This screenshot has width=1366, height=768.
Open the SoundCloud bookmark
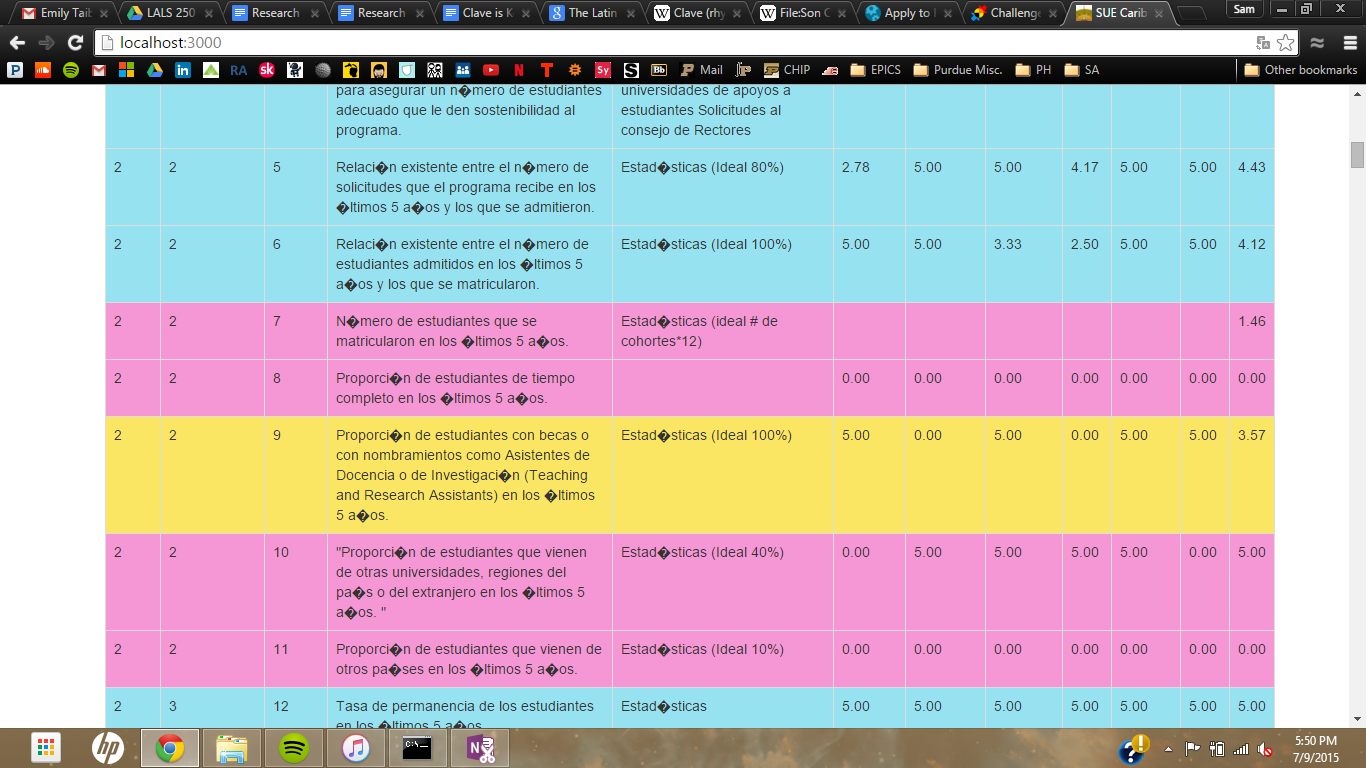(42, 70)
